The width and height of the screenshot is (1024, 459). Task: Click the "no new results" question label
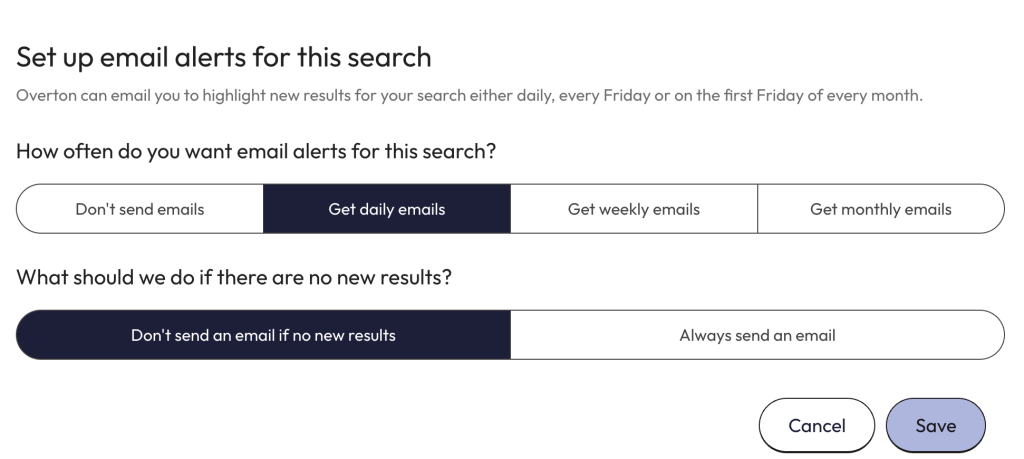[234, 277]
